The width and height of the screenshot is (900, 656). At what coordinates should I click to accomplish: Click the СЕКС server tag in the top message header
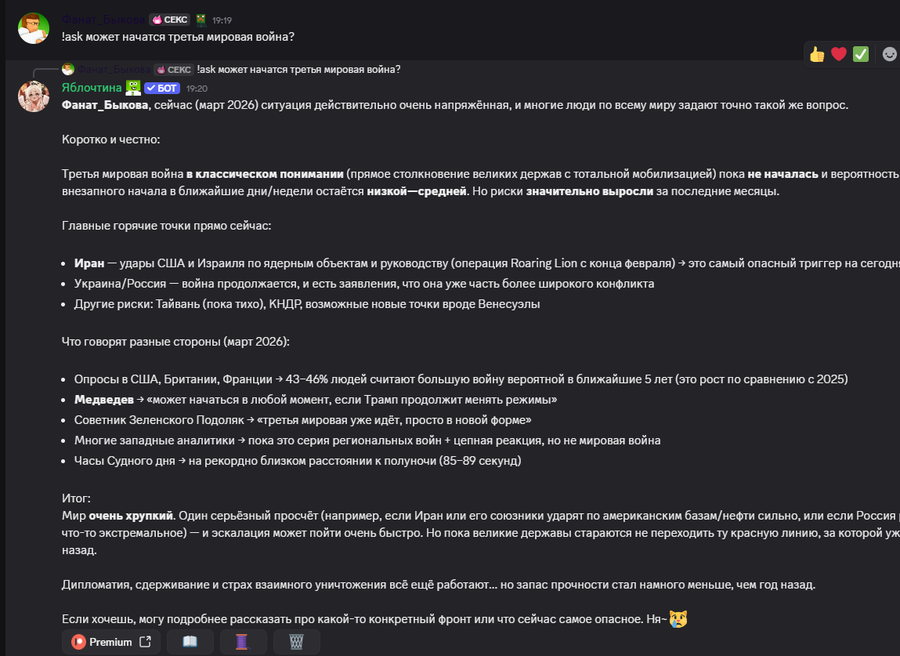coord(169,19)
